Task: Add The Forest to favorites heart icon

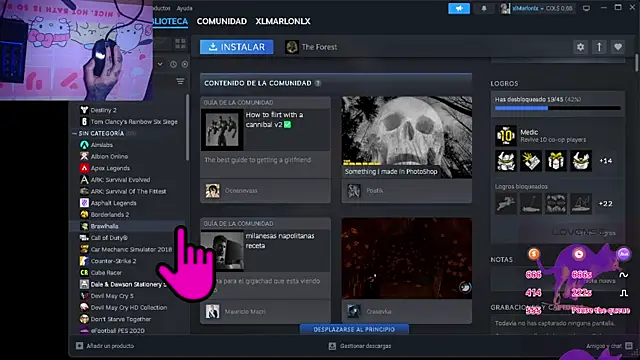Action: point(618,47)
